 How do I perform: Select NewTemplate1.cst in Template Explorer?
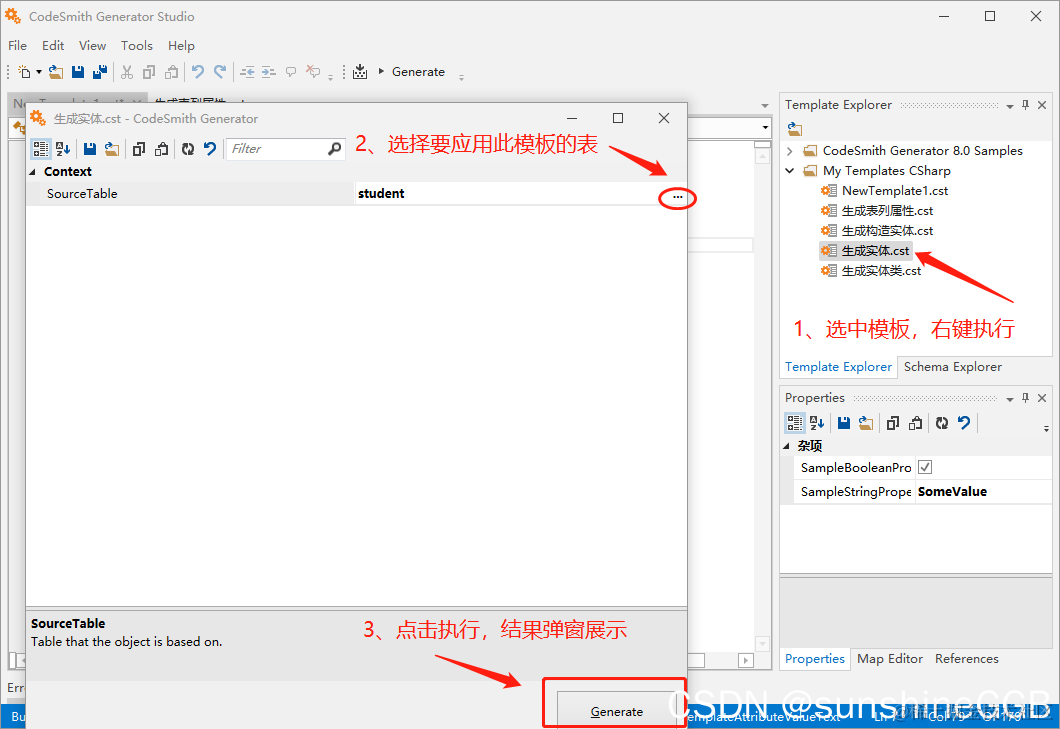tap(894, 191)
